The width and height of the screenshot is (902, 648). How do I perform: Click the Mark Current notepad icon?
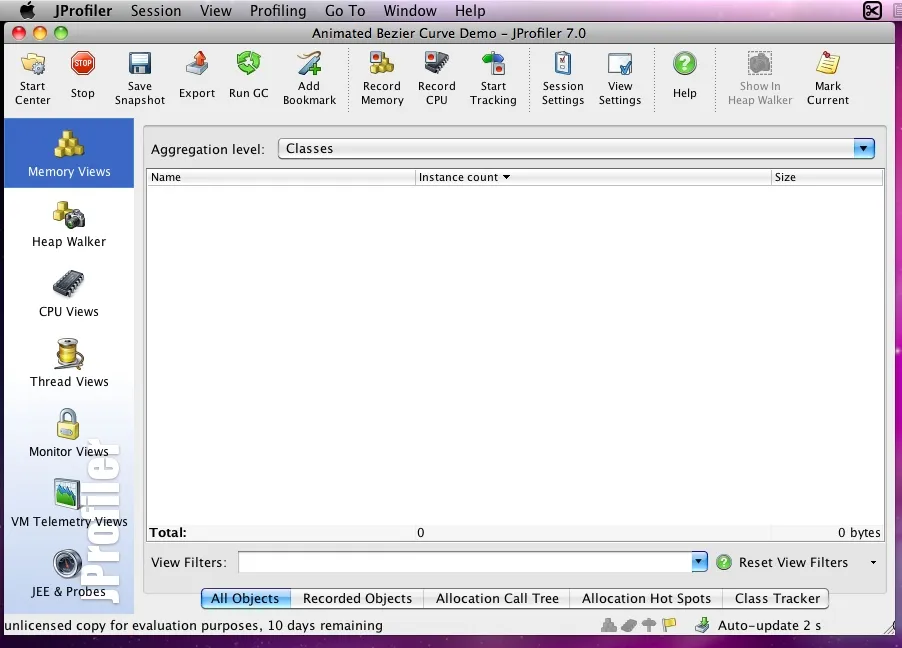(828, 63)
